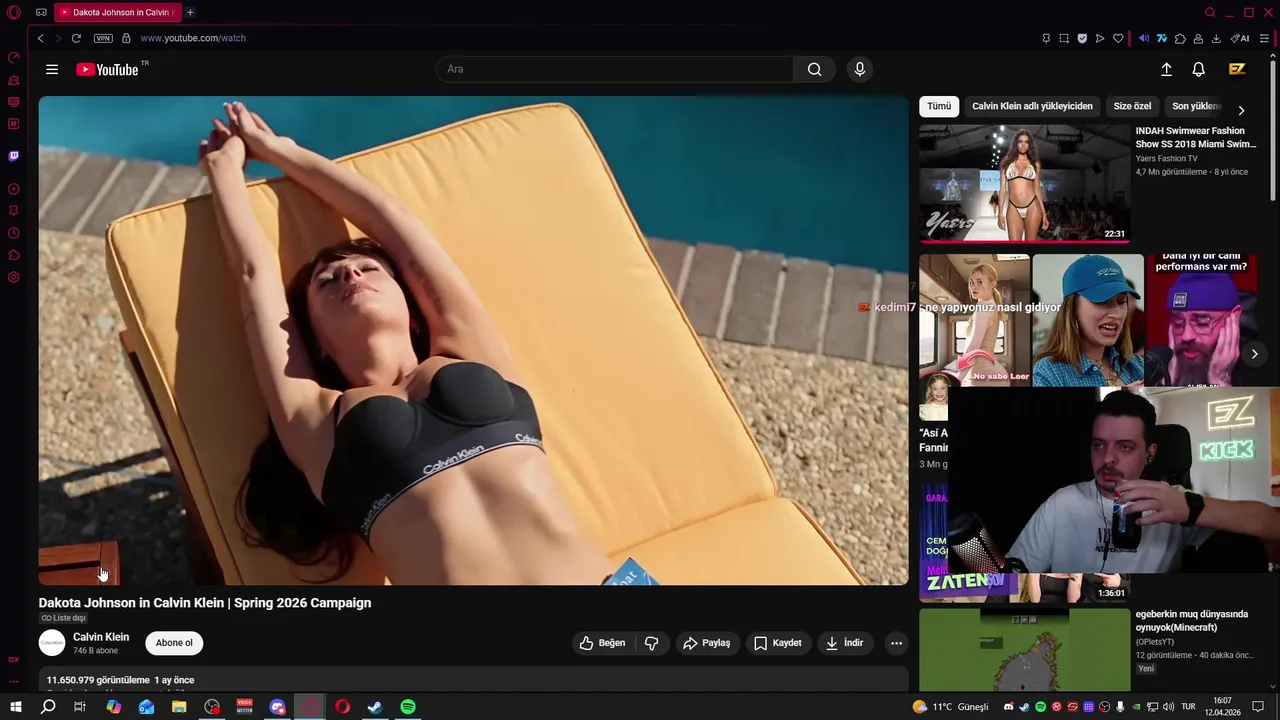Reload the page with the refresh icon

click(76, 38)
